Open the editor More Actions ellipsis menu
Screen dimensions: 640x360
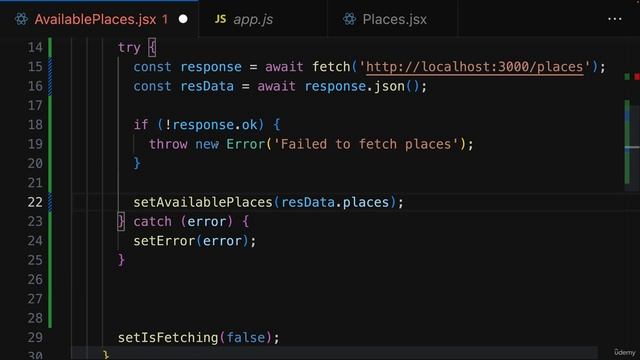615,19
